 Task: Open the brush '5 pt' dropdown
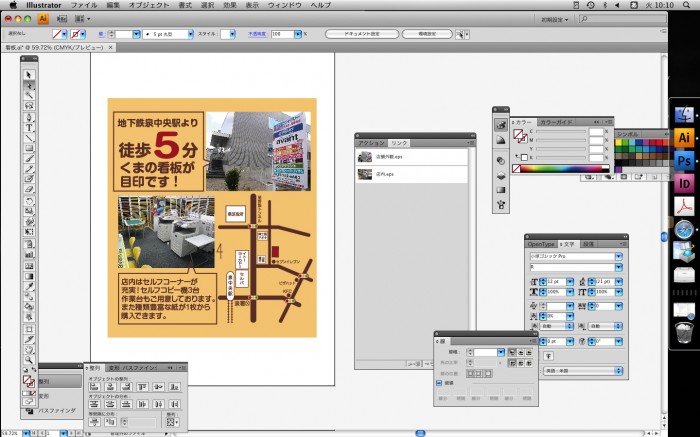(x=191, y=34)
